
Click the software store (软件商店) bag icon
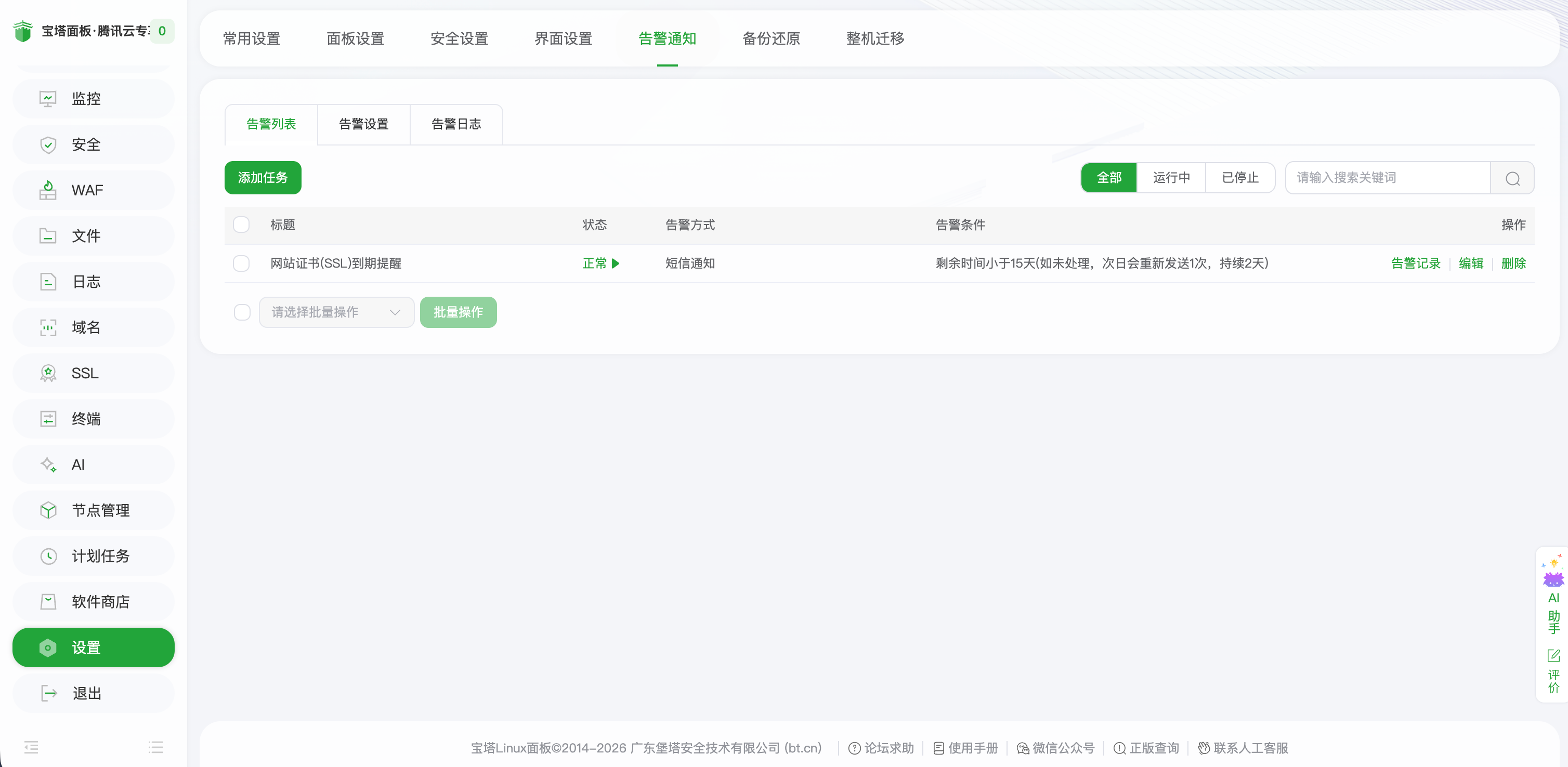point(48,602)
